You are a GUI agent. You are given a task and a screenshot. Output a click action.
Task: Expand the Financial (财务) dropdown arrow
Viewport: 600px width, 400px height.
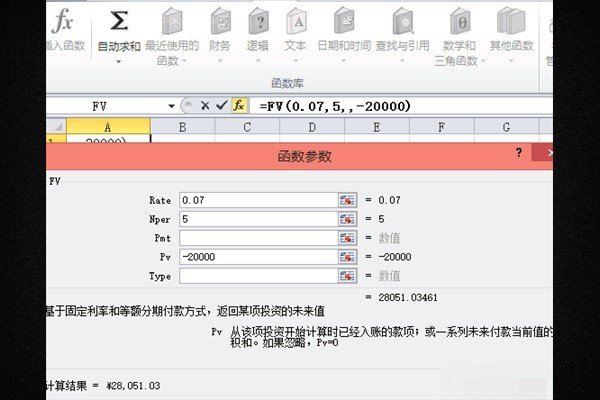pyautogui.click(x=220, y=60)
